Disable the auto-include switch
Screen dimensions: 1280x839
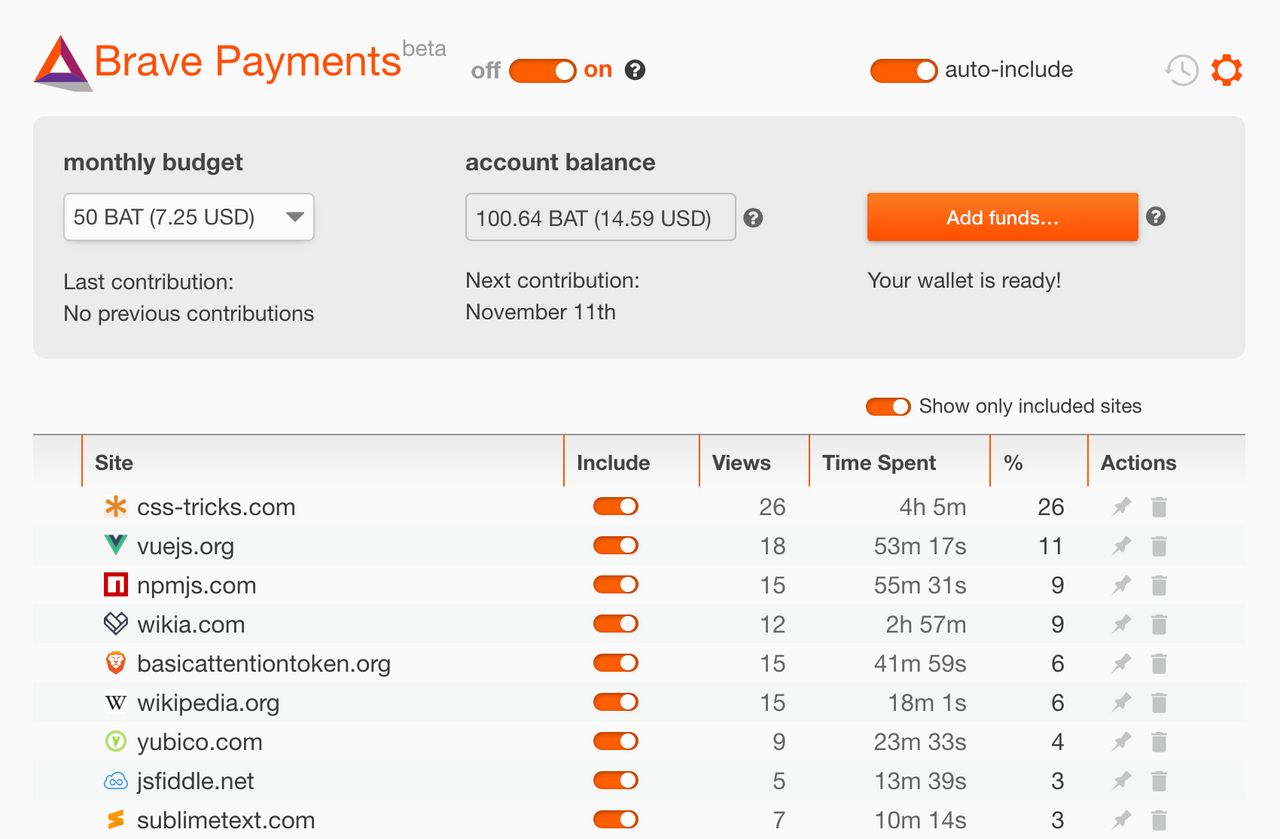click(x=904, y=70)
